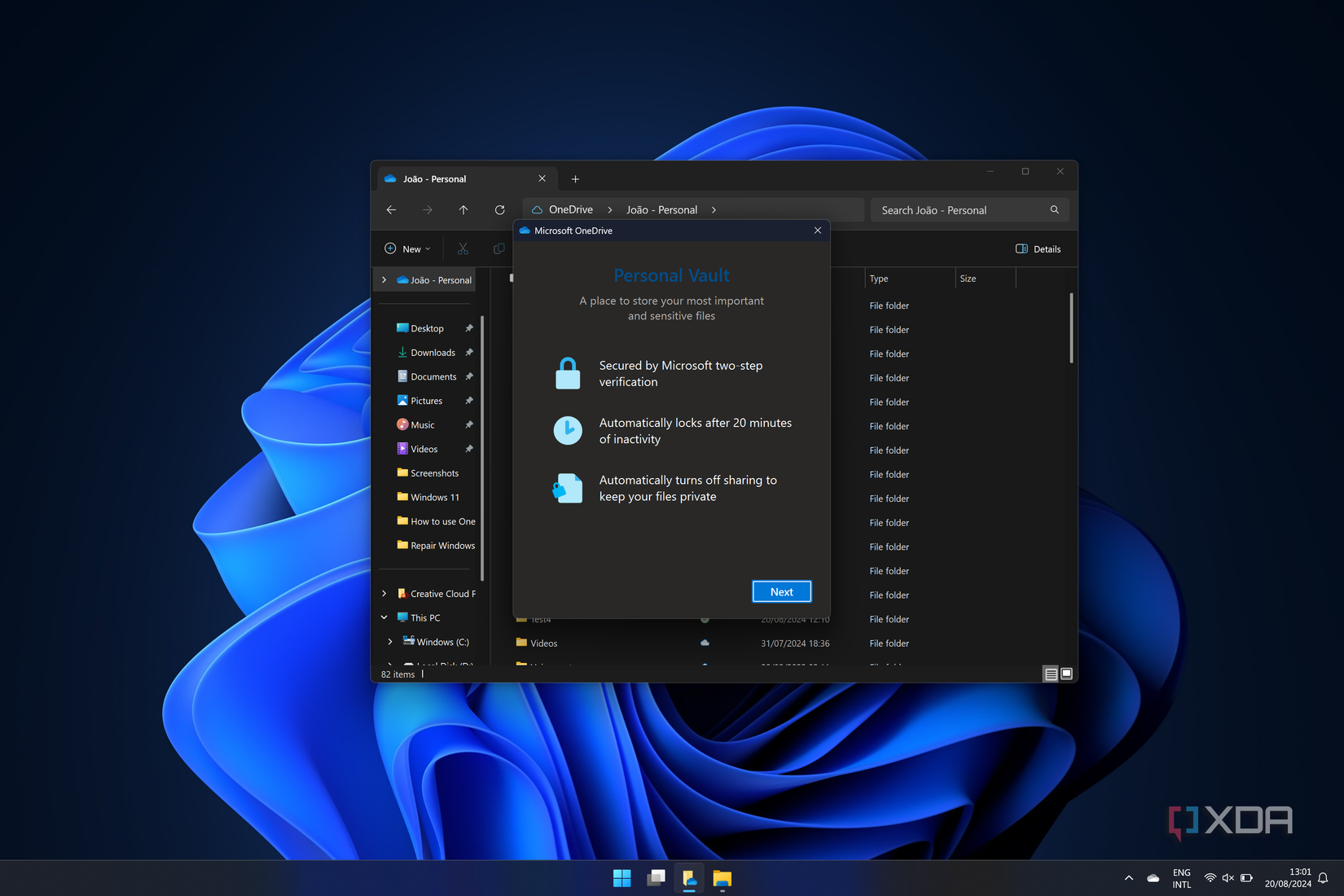
Task: Click the up-one-level navigation arrow
Action: 463,209
